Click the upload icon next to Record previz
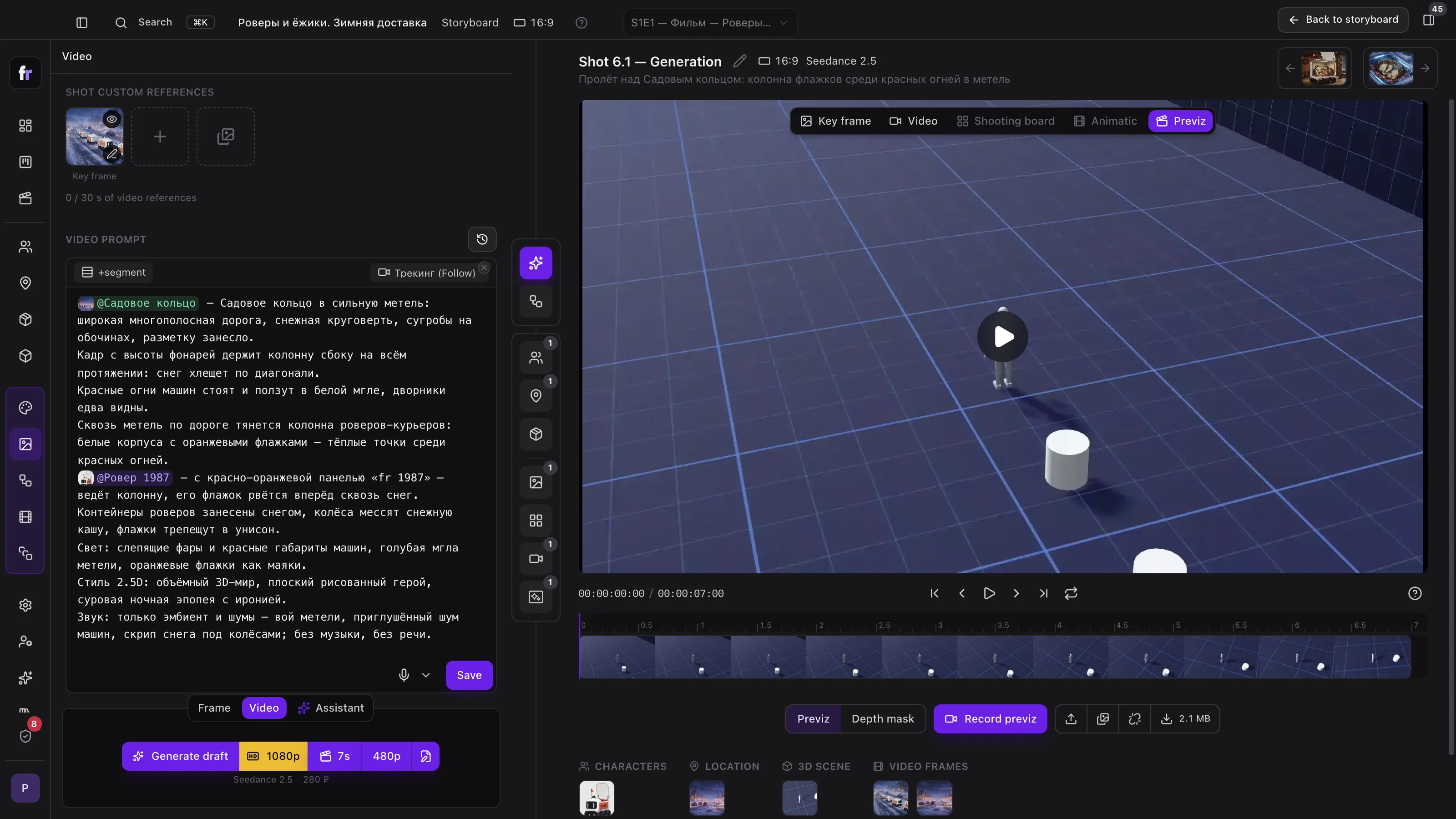This screenshot has height=819, width=1456. tap(1071, 719)
